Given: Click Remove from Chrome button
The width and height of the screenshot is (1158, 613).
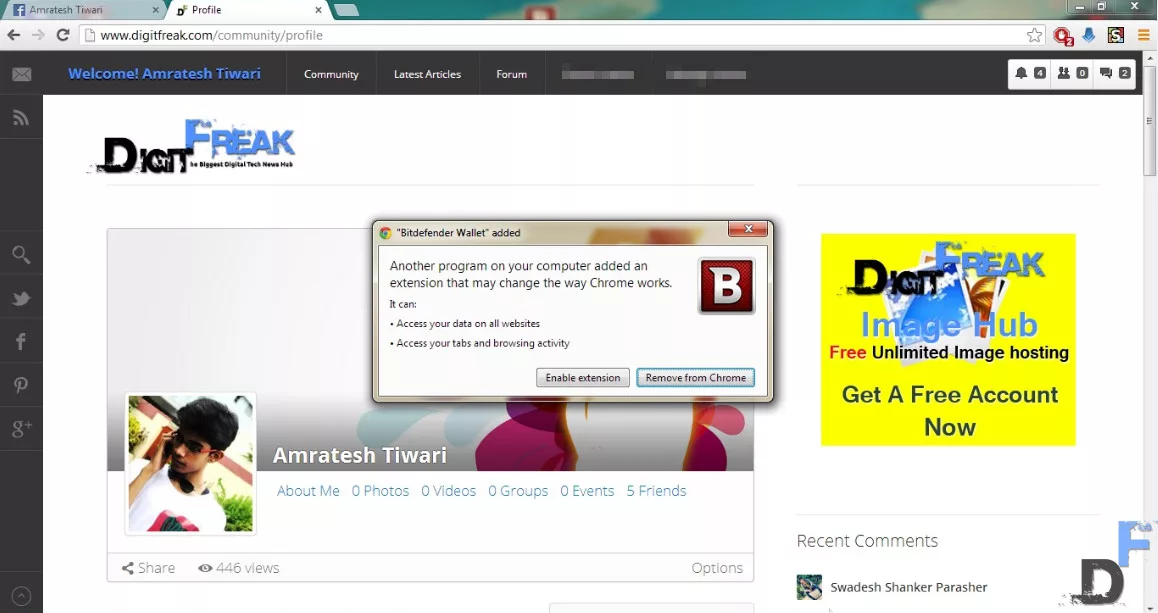Looking at the screenshot, I should (696, 377).
